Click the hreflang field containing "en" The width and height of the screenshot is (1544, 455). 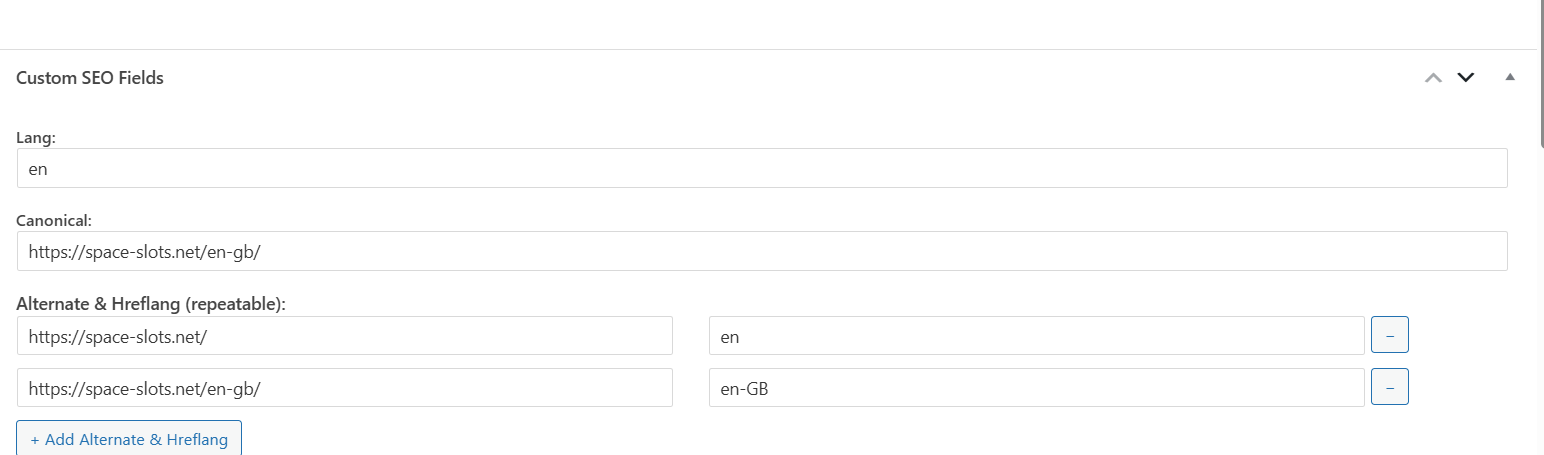pyautogui.click(x=1036, y=336)
